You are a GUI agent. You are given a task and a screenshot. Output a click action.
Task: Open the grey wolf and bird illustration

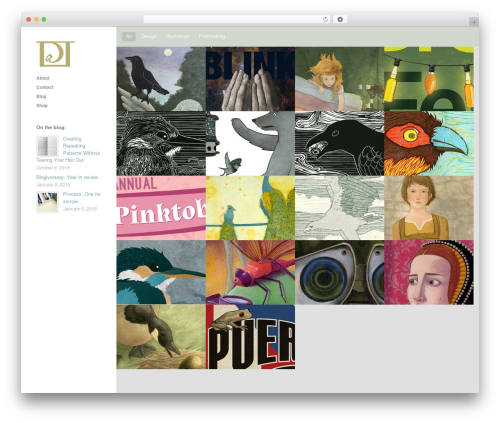[x=250, y=144]
